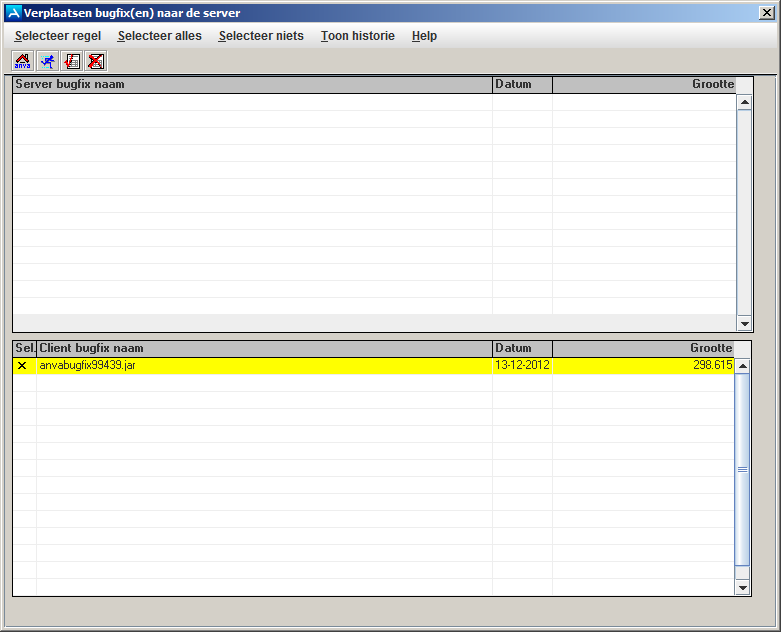Viewport: 781px width, 632px height.
Task: Click client list scrollbar down arrow
Action: tap(742, 588)
